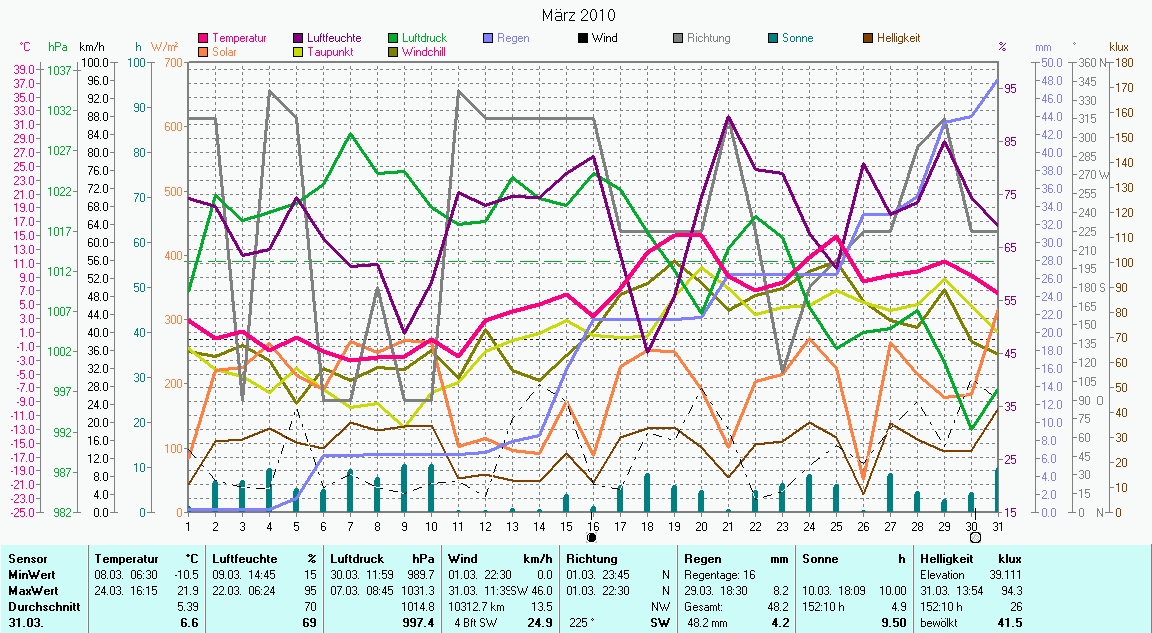
Task: Click the Sensor header in the table
Action: pyautogui.click(x=26, y=558)
